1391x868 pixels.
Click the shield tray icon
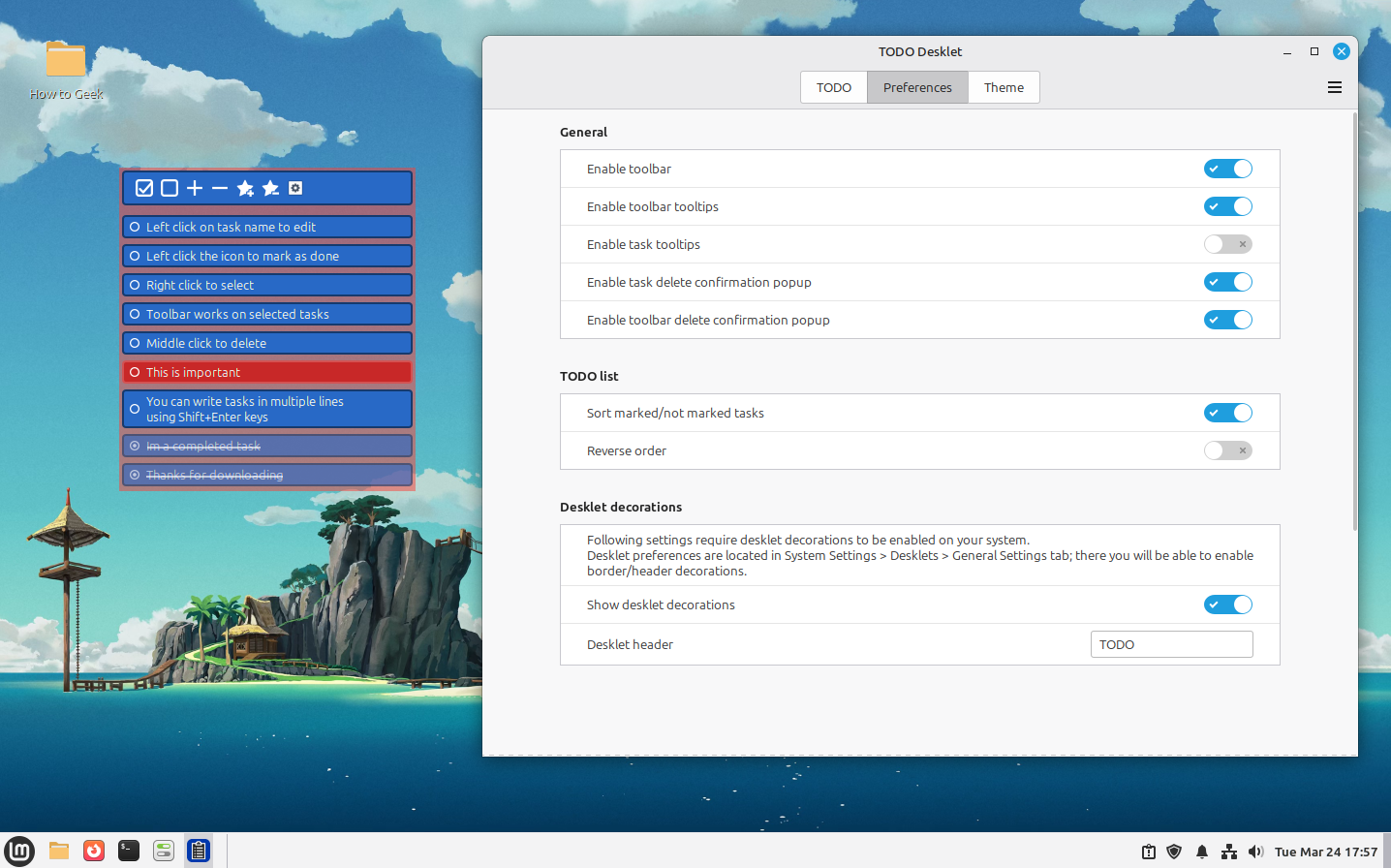pos(1174,852)
